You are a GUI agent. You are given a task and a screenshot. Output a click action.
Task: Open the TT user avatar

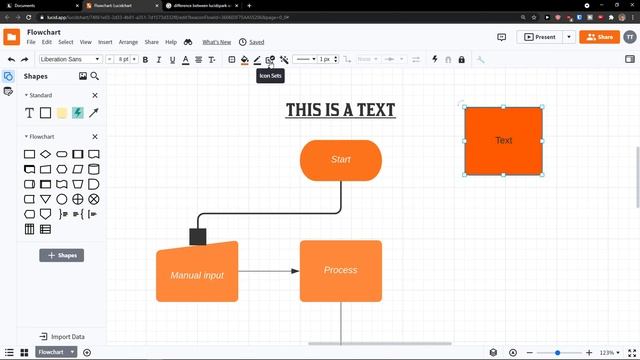coord(630,37)
